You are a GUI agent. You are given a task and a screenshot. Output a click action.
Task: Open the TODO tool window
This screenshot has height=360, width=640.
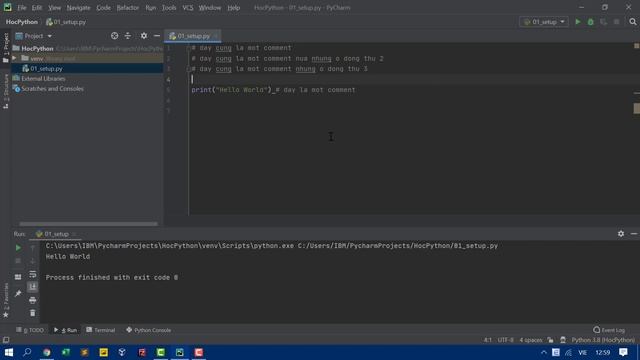30,330
